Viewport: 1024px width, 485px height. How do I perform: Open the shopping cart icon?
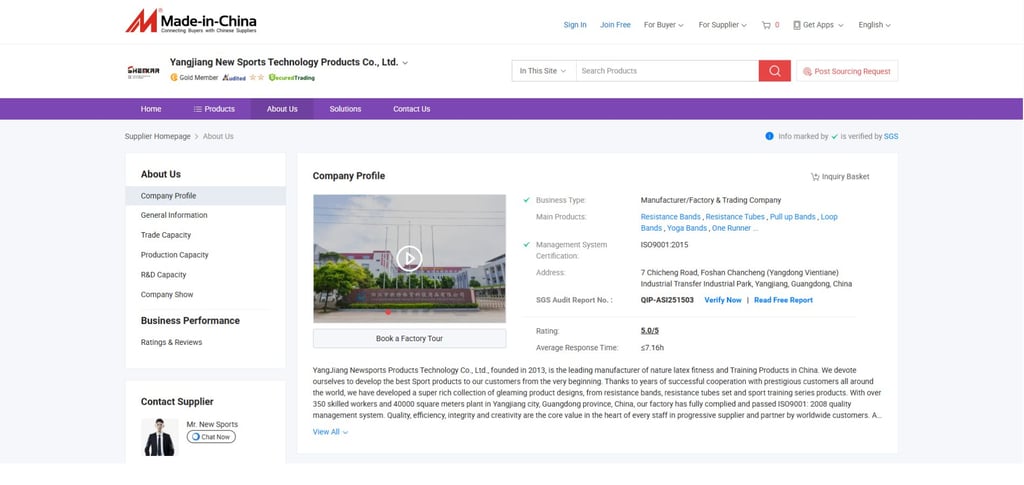tap(766, 25)
